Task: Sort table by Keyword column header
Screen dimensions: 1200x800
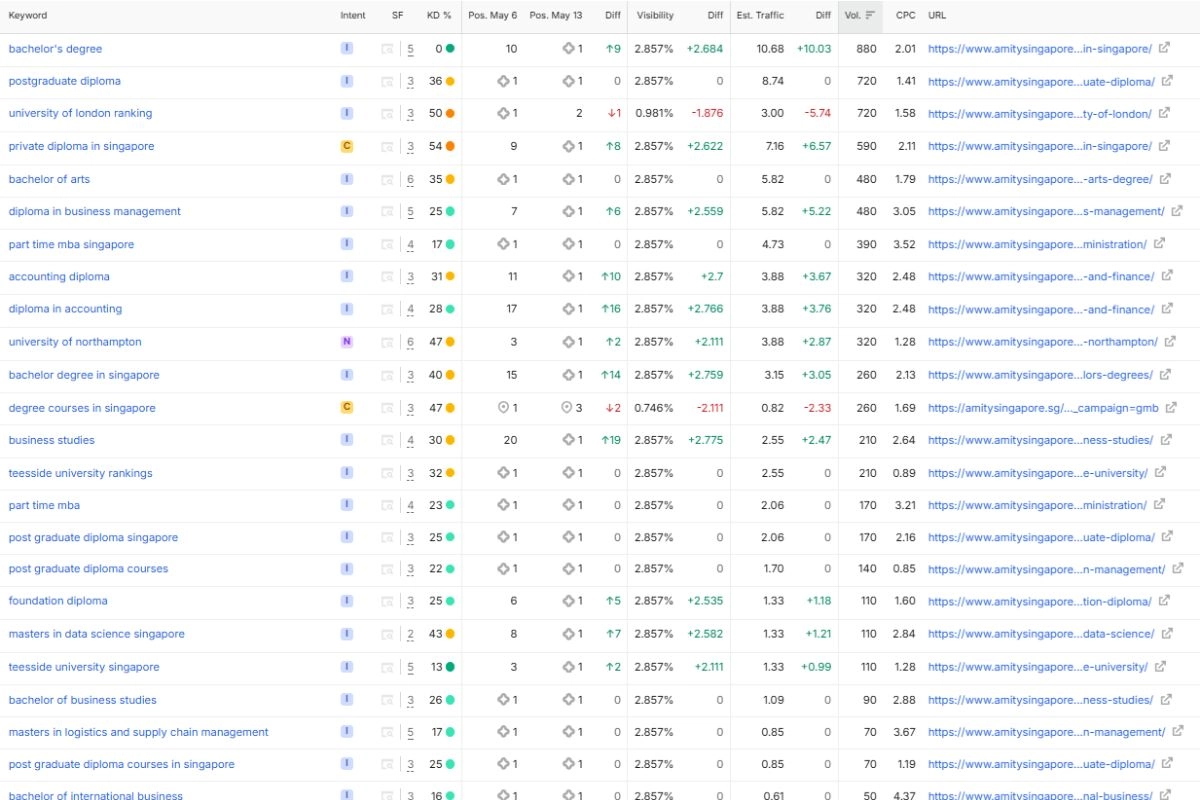Action: pyautogui.click(x=28, y=15)
